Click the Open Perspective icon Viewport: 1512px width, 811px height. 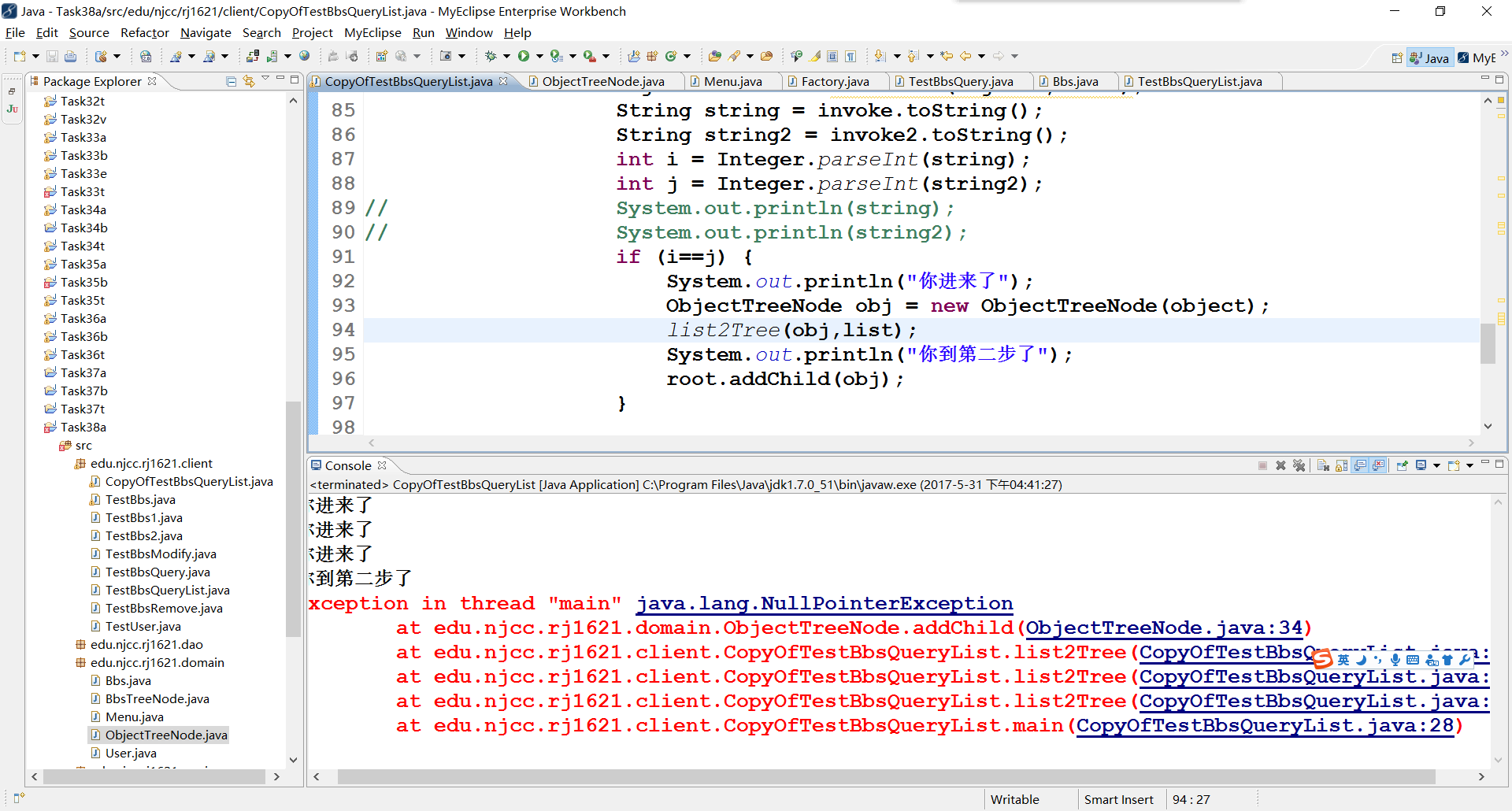1396,57
